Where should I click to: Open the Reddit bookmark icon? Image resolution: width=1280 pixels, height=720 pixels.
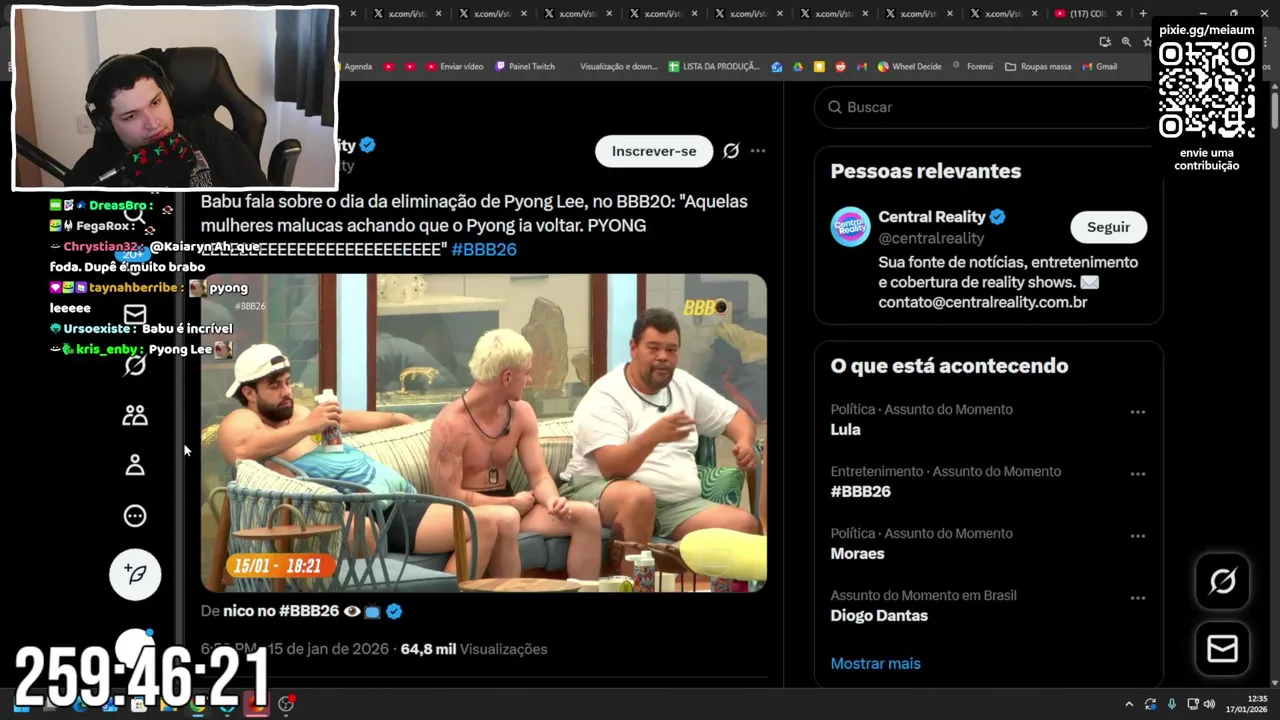click(x=840, y=67)
